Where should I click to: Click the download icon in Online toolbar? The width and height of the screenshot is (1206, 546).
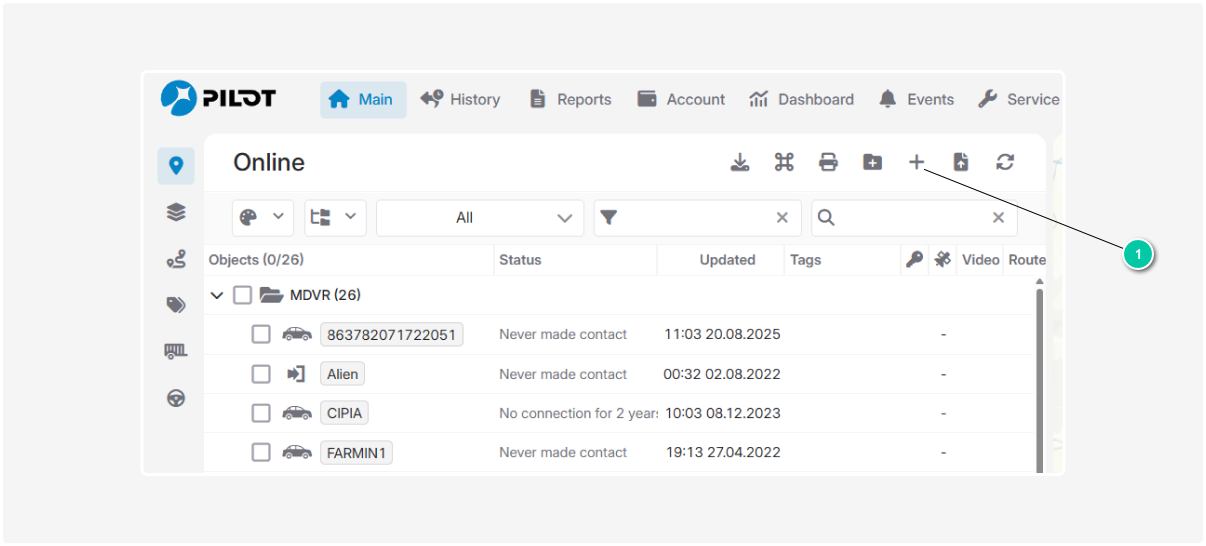click(740, 162)
